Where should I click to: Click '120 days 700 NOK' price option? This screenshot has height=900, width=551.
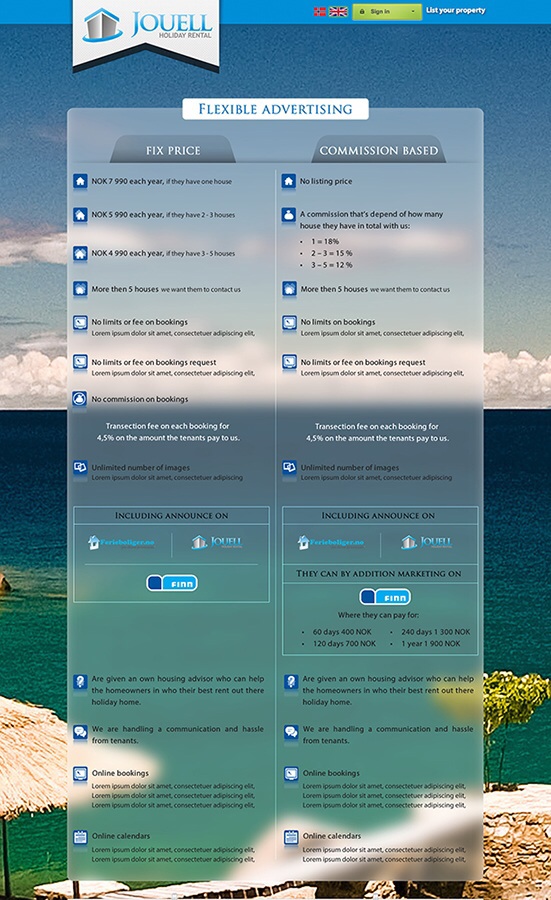pos(344,644)
